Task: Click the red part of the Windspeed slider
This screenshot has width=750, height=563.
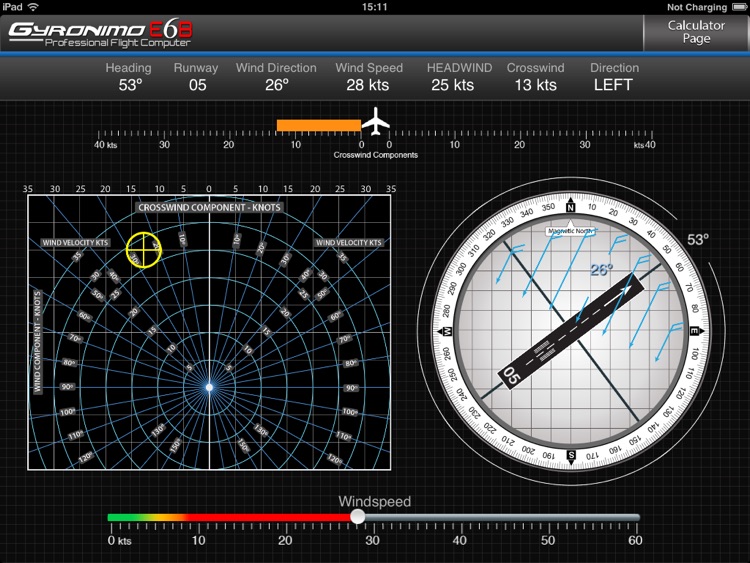Action: (x=270, y=517)
